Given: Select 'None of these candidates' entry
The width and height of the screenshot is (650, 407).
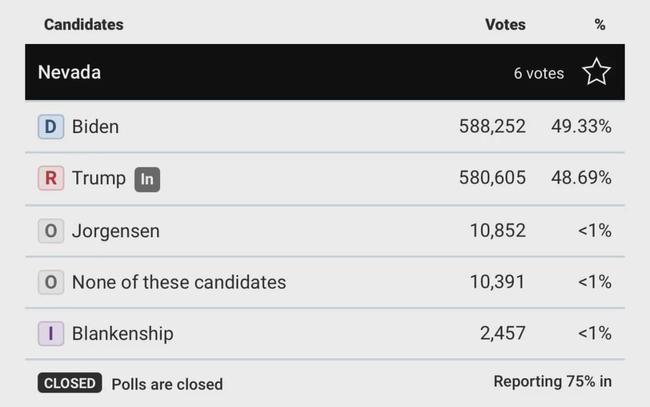Looking at the screenshot, I should (x=178, y=282).
